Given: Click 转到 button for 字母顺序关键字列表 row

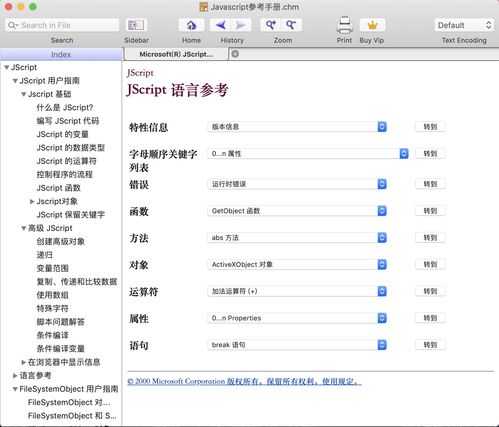Looking at the screenshot, I should pos(430,154).
